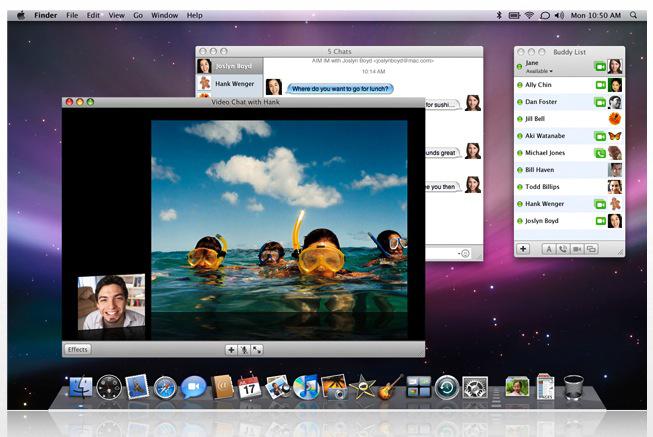Launch iTunes from the Dock
Viewport: 653px width, 437px height.
[305, 387]
